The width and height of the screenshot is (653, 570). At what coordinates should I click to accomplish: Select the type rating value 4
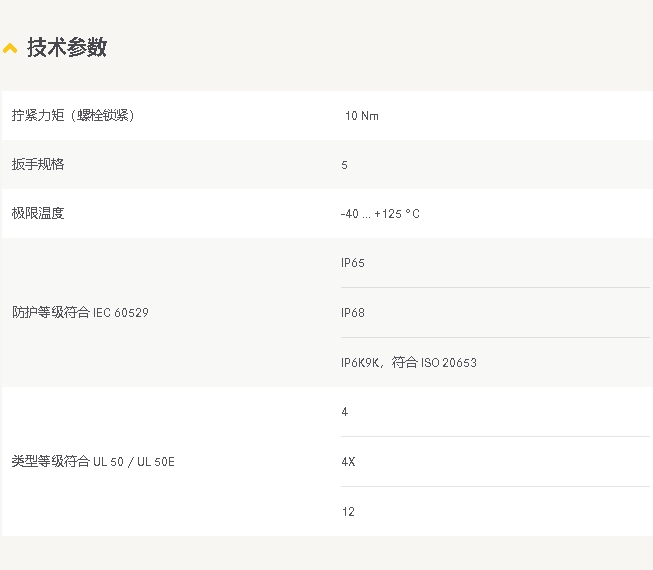point(344,412)
